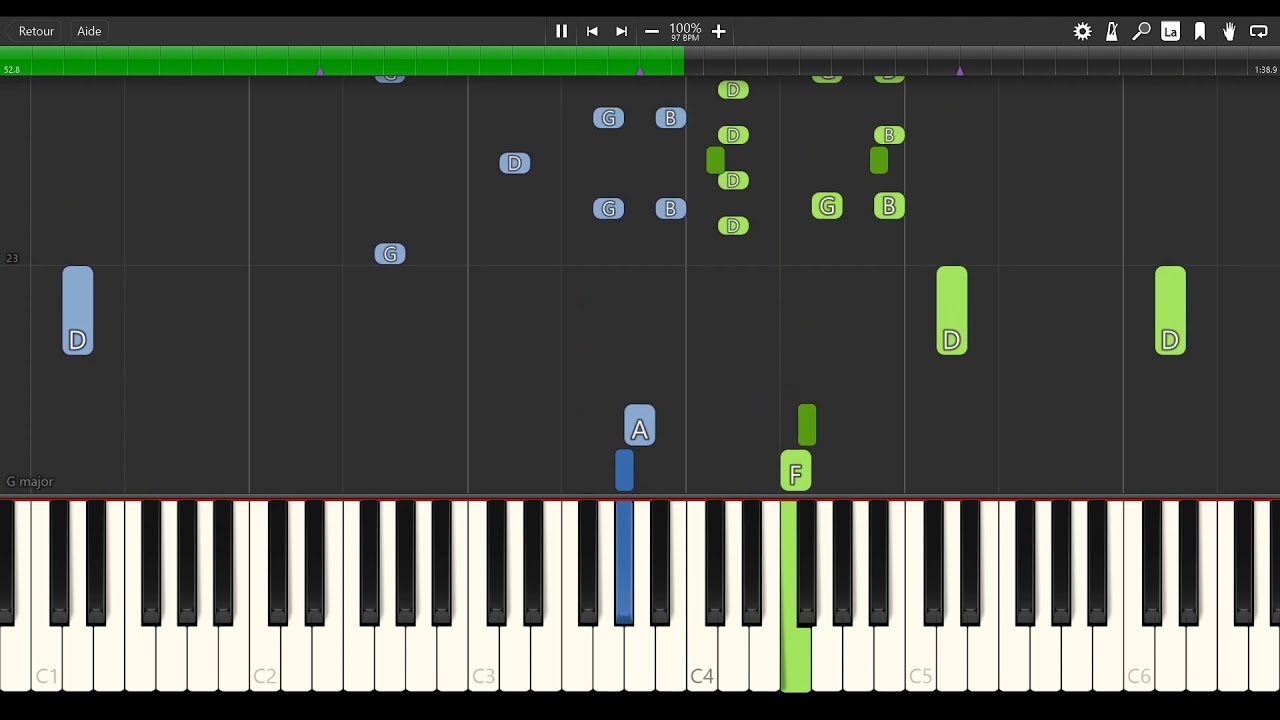Increase playback speed with plus icon
Image resolution: width=1280 pixels, height=720 pixels.
[718, 31]
